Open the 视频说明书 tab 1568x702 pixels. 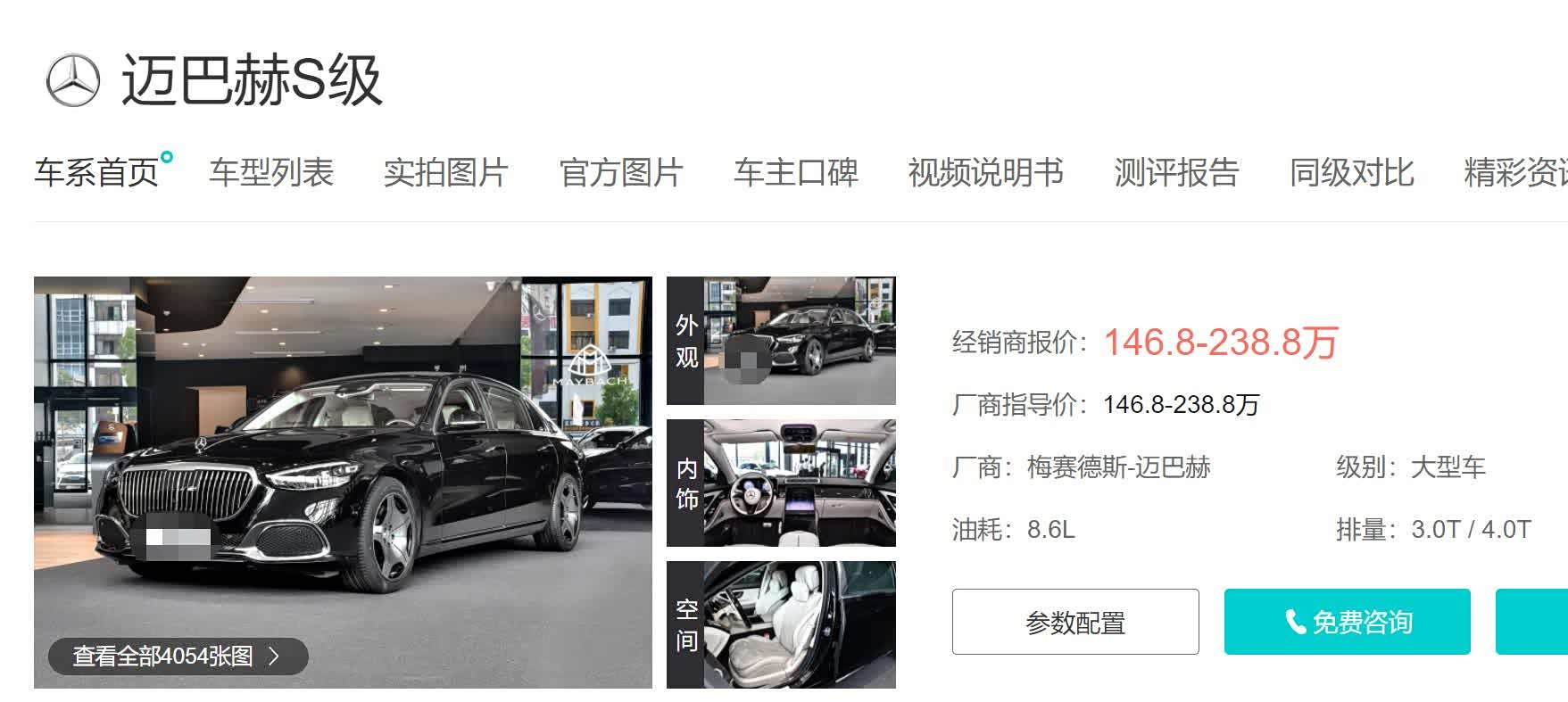(986, 173)
